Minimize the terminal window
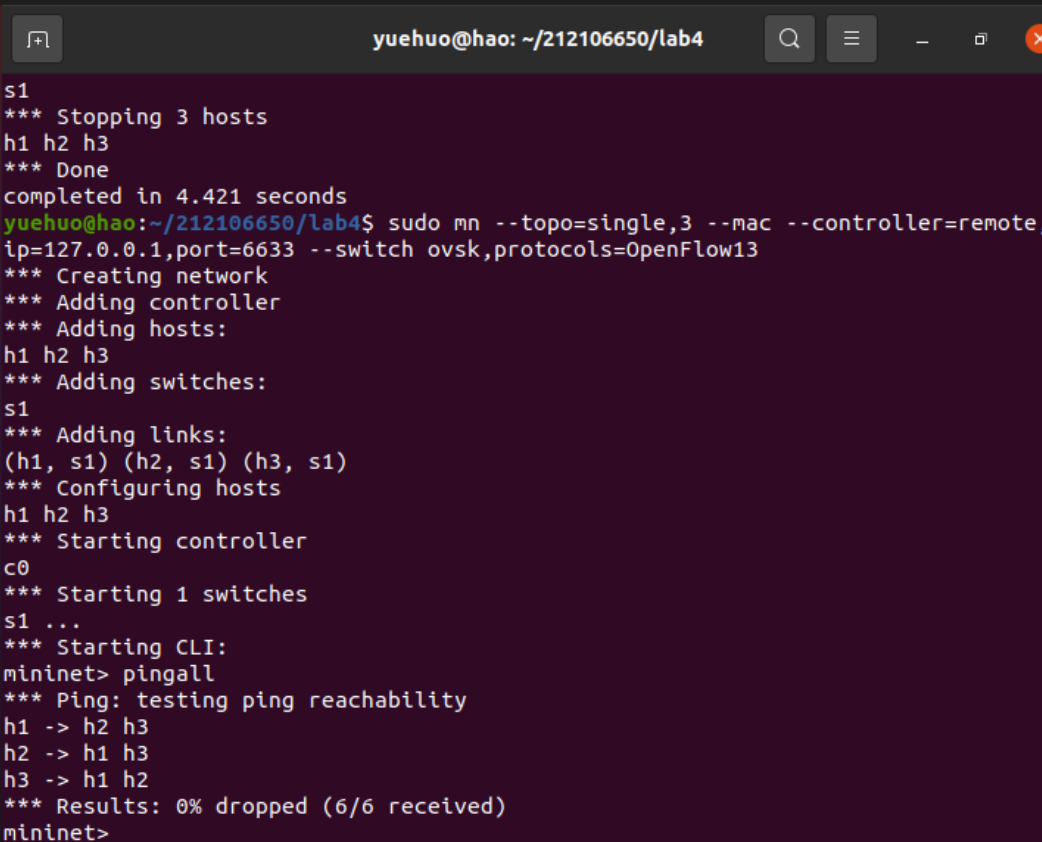1042x842 pixels. tap(922, 40)
